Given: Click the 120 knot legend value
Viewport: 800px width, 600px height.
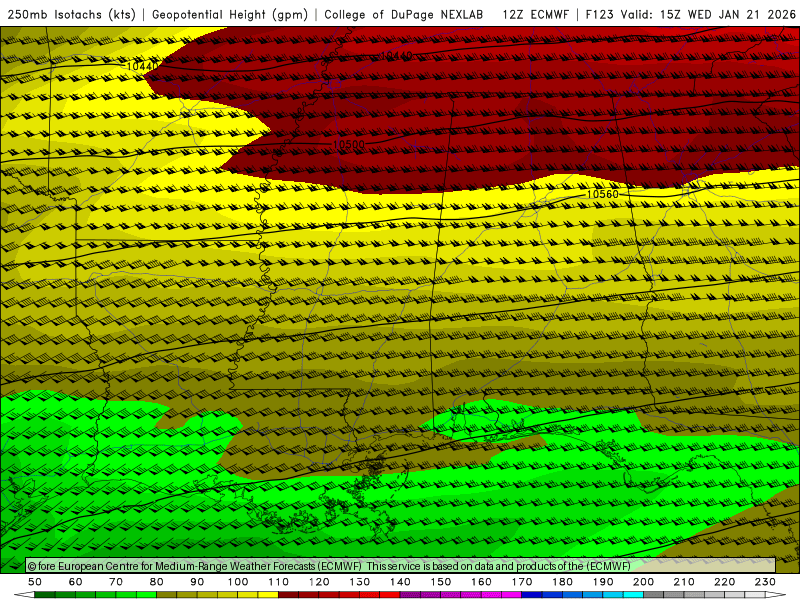Looking at the screenshot, I should point(319,582).
